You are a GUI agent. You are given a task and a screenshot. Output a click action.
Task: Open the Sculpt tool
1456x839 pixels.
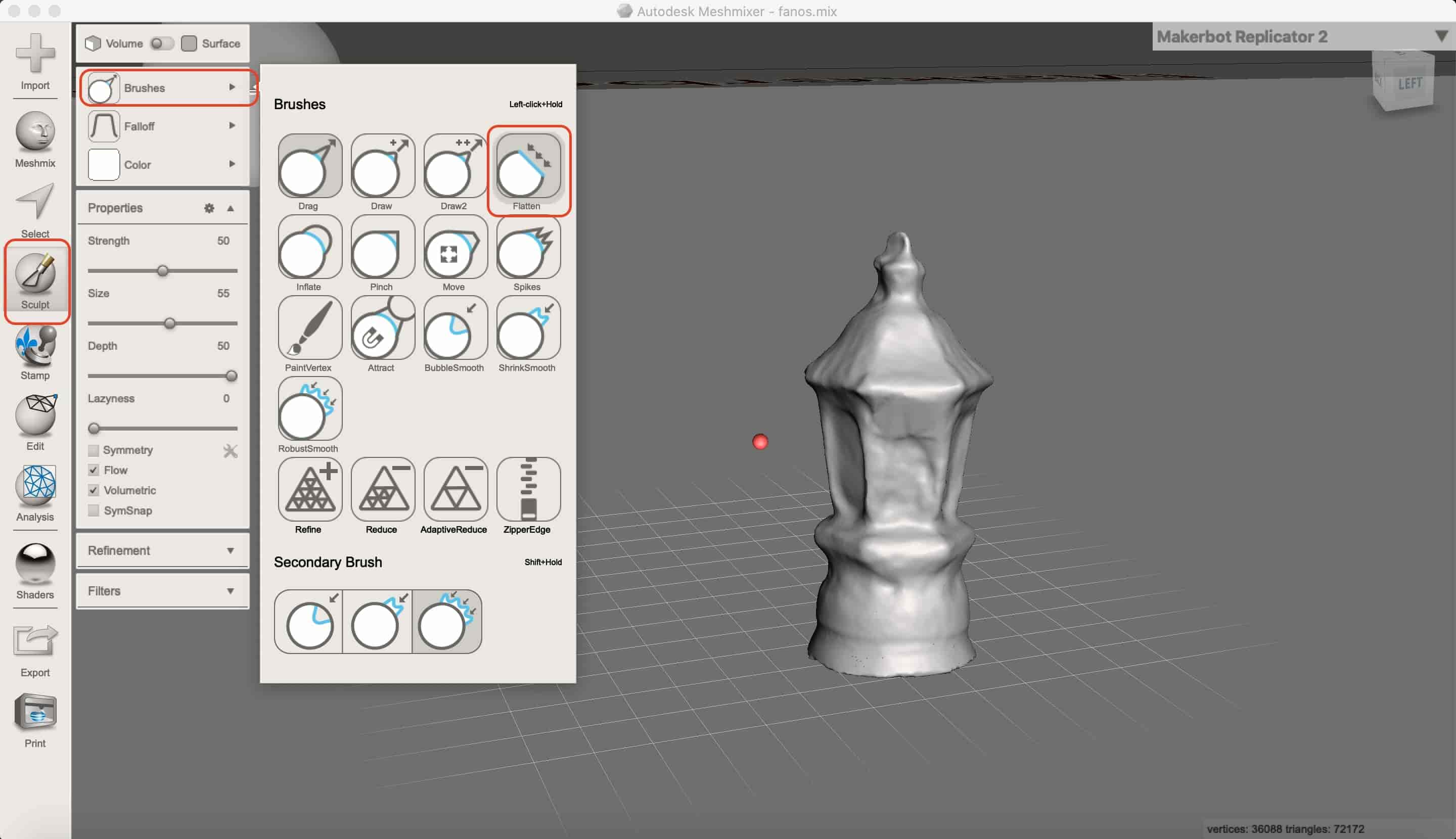point(35,281)
